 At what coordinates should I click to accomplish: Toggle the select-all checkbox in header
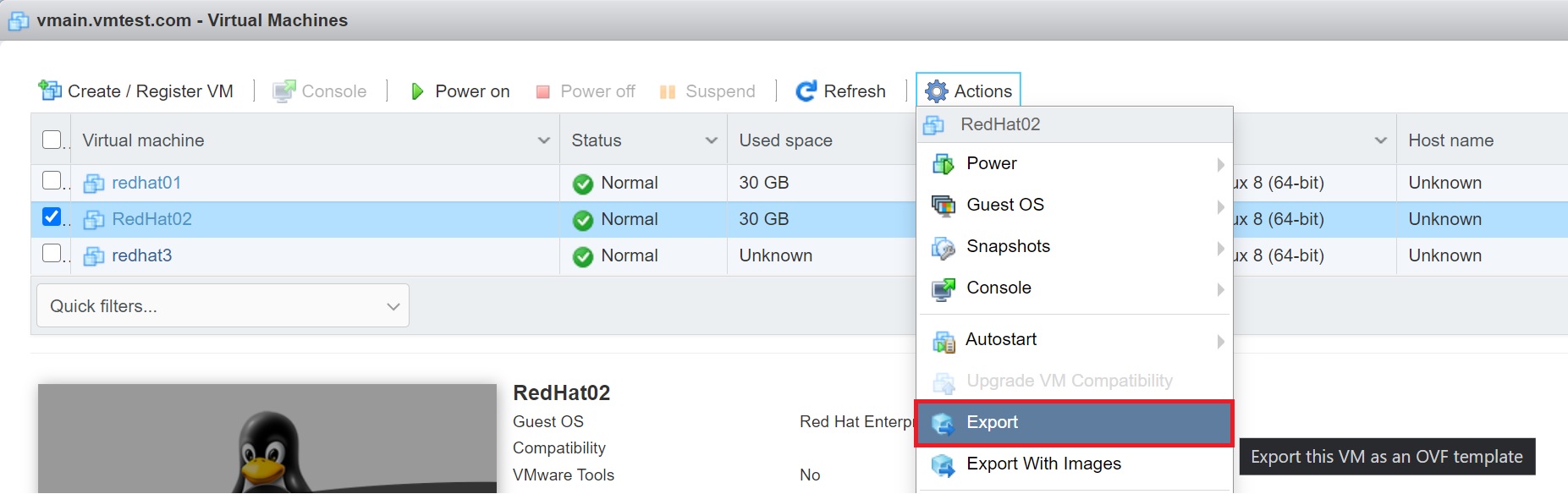pyautogui.click(x=52, y=140)
